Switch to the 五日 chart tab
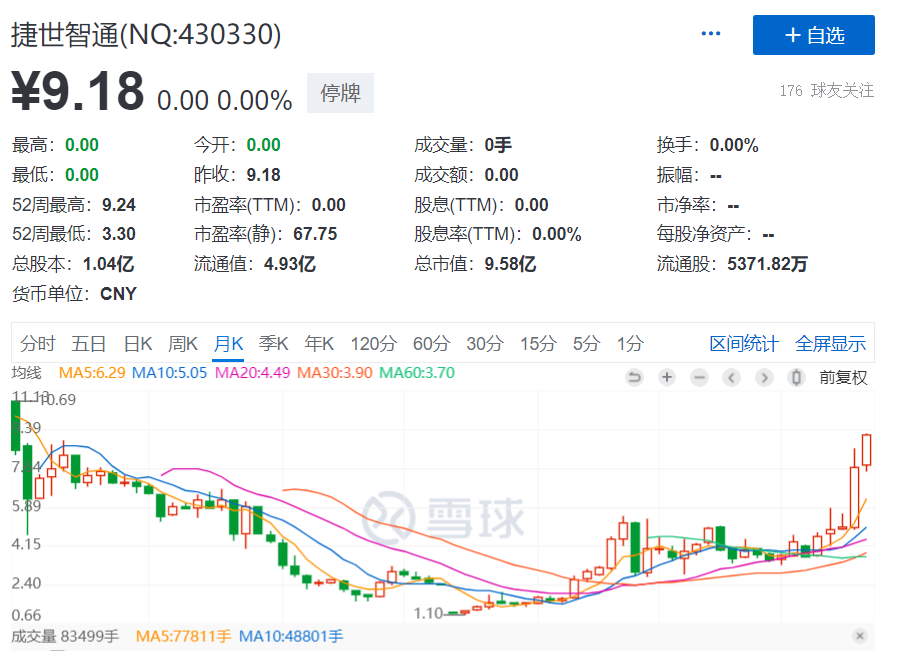The height and width of the screenshot is (651, 900). pos(88,344)
